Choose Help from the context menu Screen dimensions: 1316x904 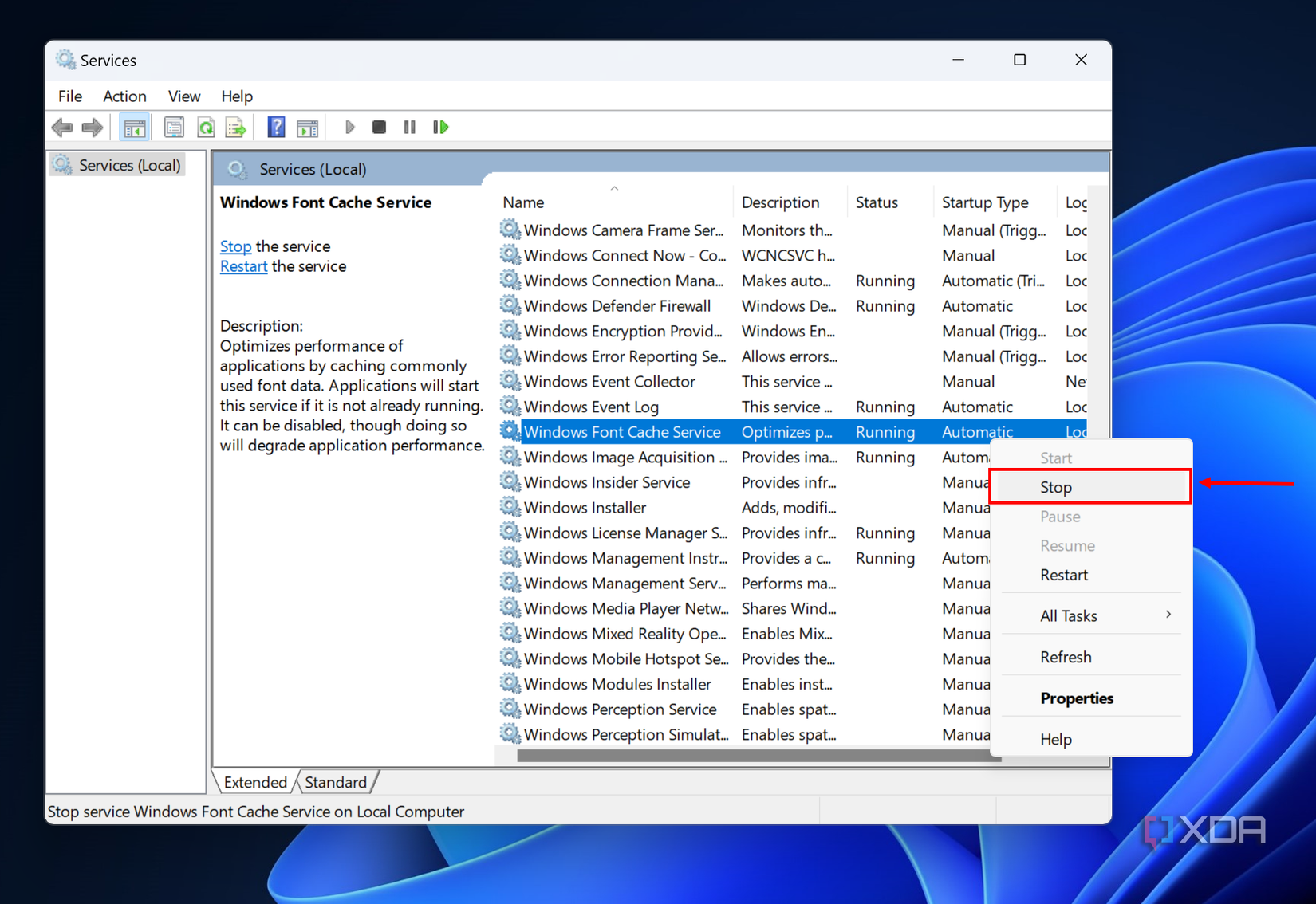pos(1091,739)
